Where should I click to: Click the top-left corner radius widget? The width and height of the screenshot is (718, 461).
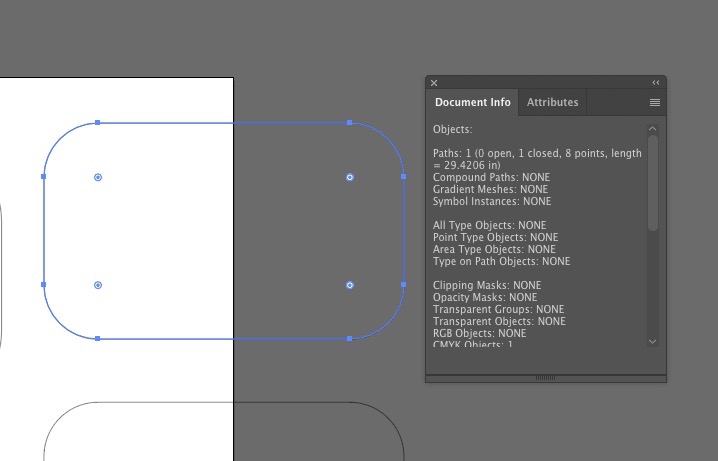(98, 177)
